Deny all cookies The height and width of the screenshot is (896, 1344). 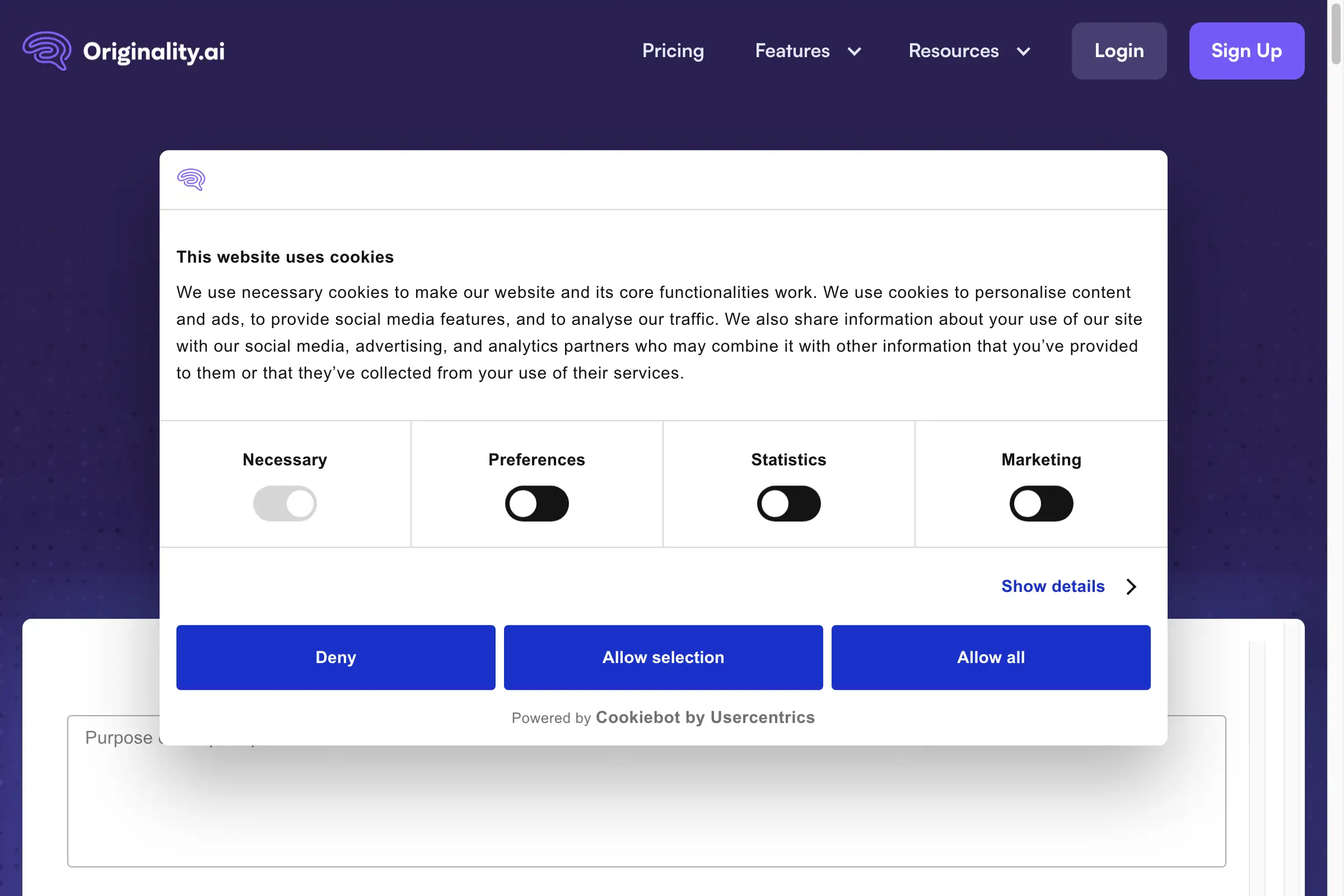335,657
